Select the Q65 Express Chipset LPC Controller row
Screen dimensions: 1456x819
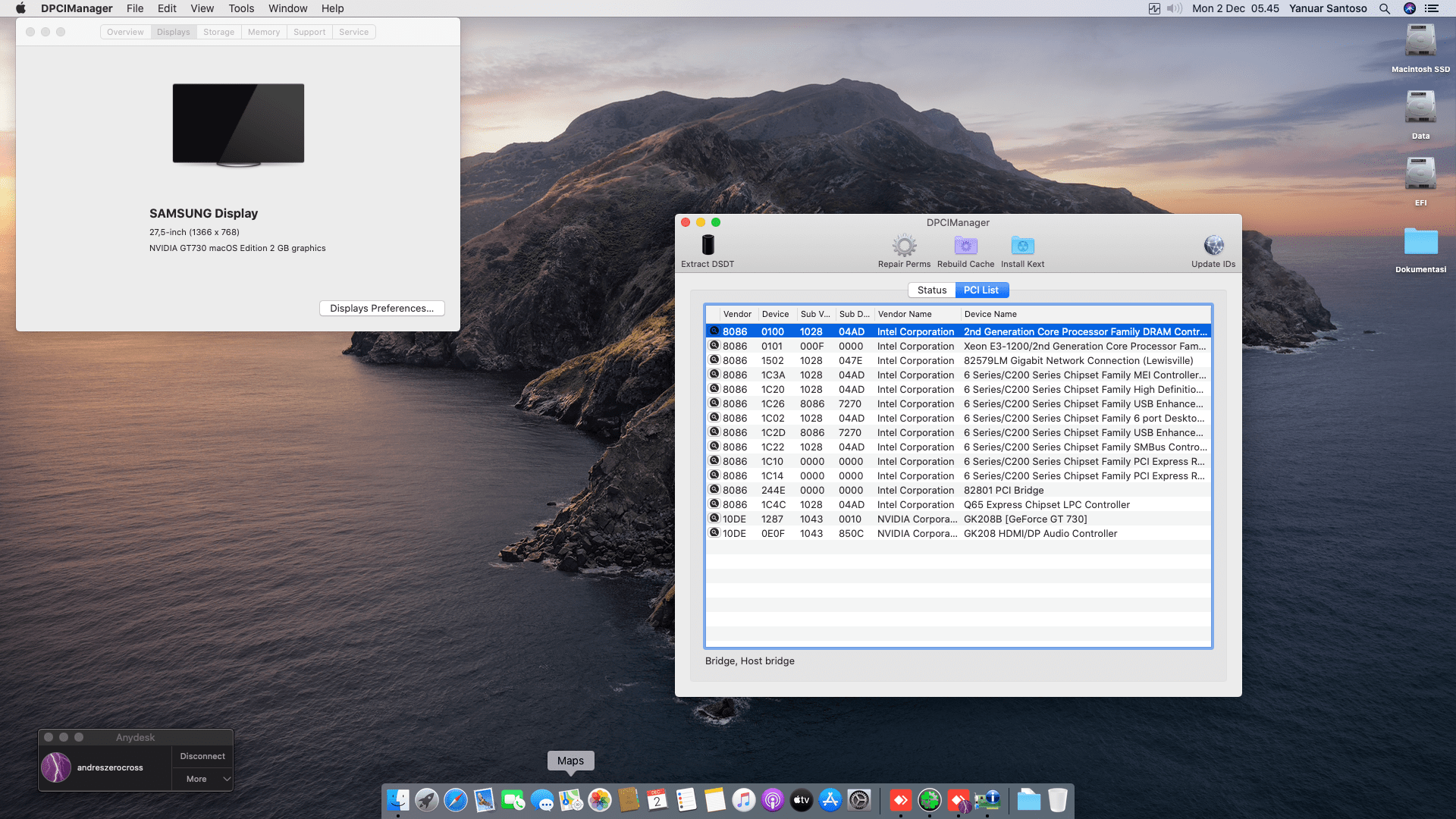(x=959, y=504)
